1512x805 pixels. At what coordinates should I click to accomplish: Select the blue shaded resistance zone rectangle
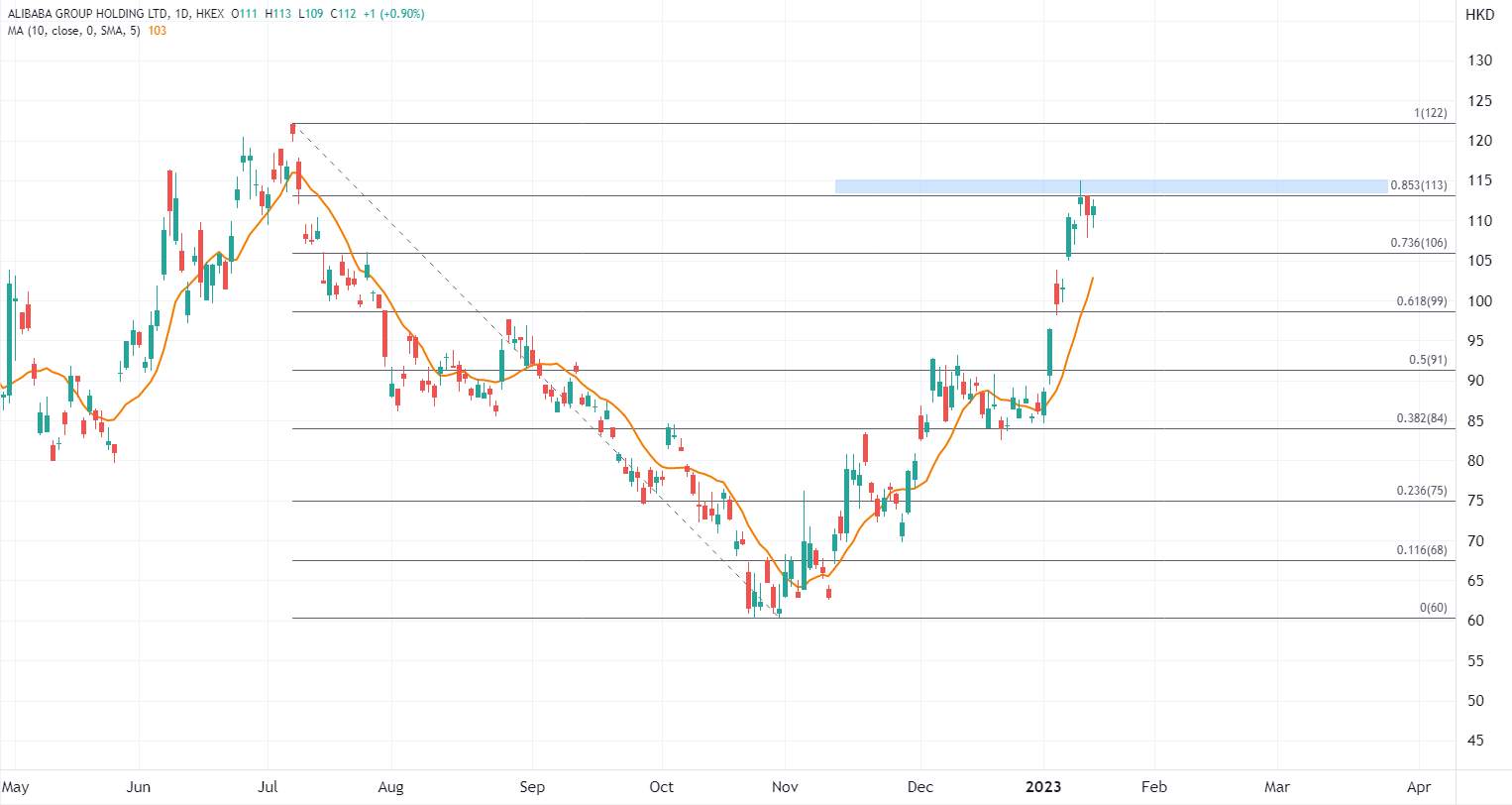pyautogui.click(x=1111, y=186)
